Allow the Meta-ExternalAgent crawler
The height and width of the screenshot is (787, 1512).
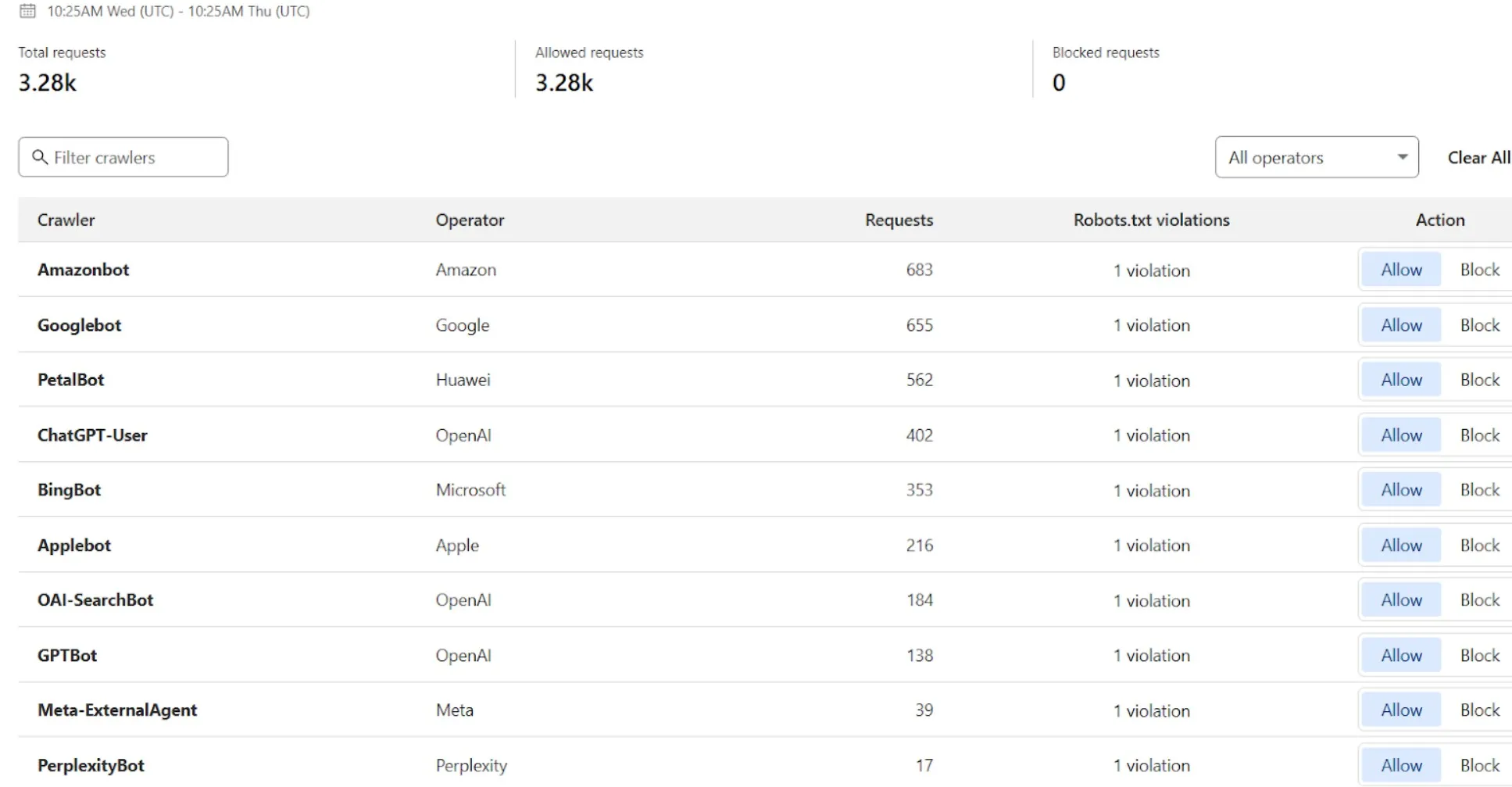1399,710
